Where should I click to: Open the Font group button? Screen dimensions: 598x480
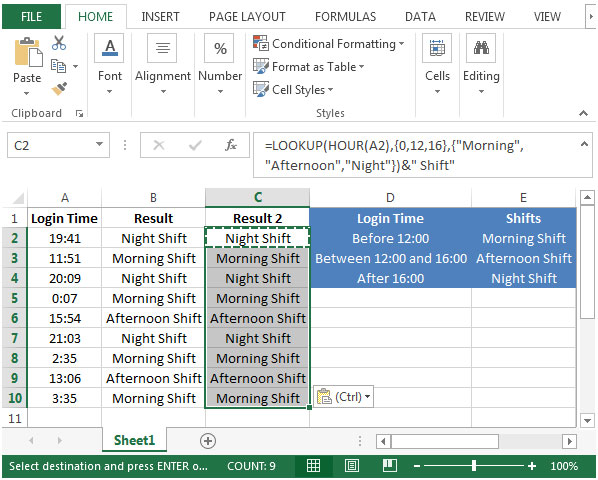point(109,48)
